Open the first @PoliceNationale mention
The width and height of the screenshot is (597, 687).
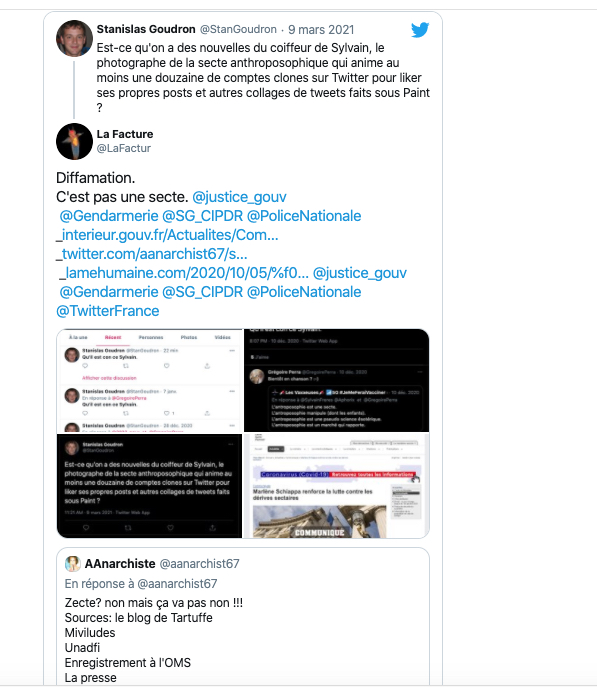[x=304, y=216]
